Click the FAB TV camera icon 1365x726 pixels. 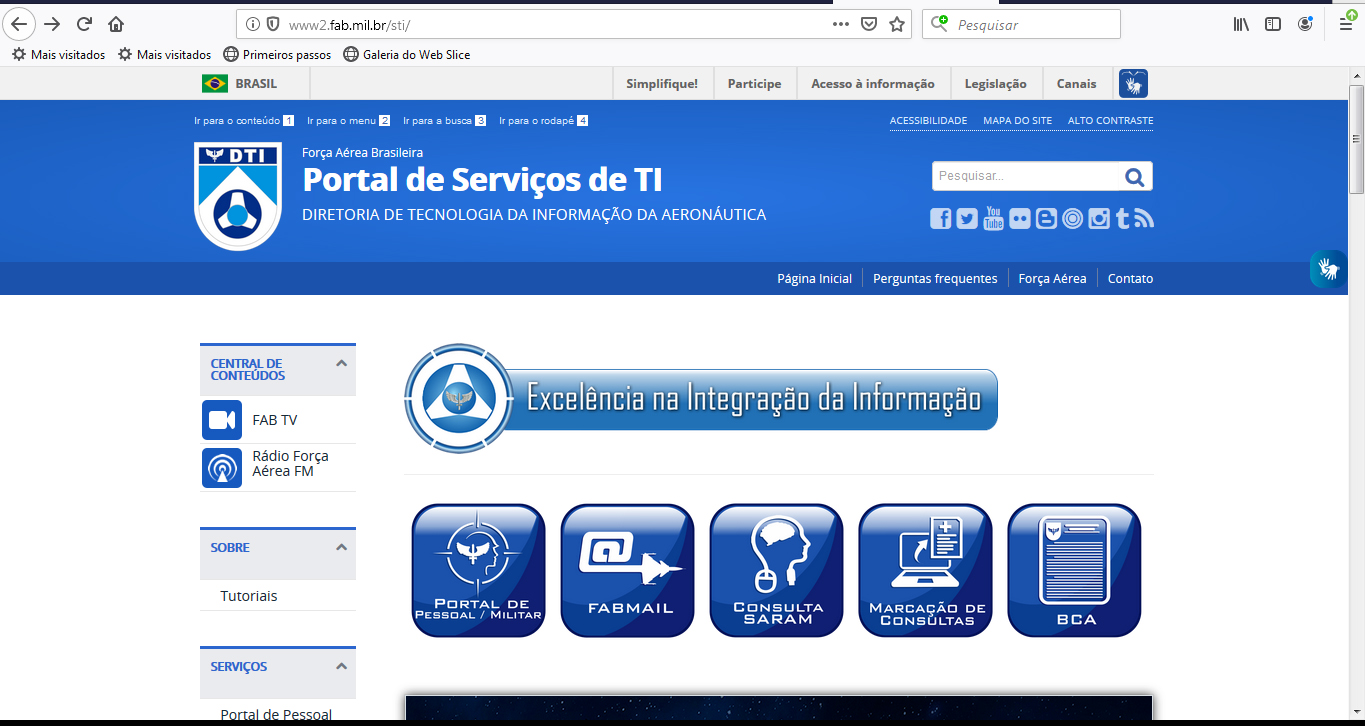[x=222, y=420]
